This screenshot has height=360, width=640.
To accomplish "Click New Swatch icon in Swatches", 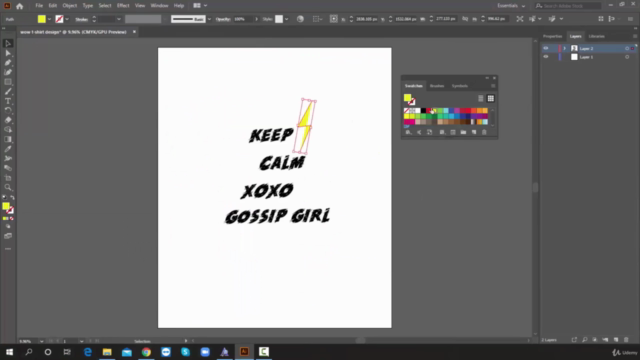I will pyautogui.click(x=474, y=132).
